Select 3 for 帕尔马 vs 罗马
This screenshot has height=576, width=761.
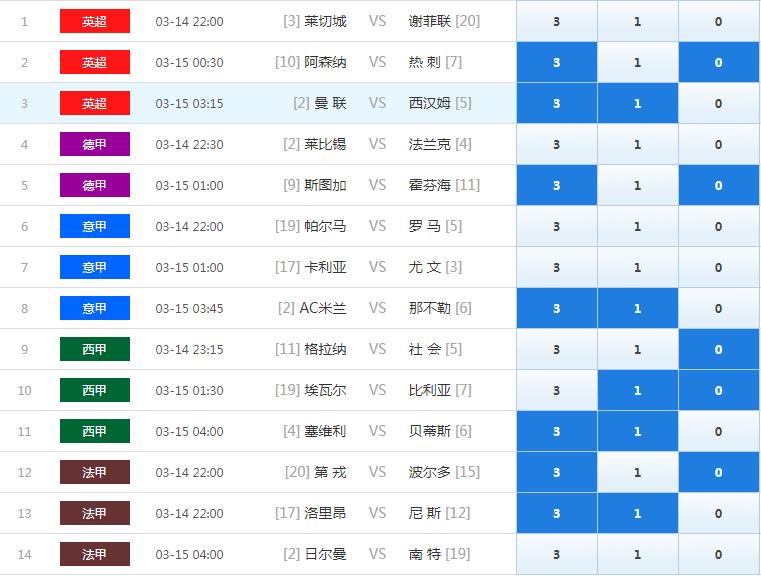click(557, 226)
